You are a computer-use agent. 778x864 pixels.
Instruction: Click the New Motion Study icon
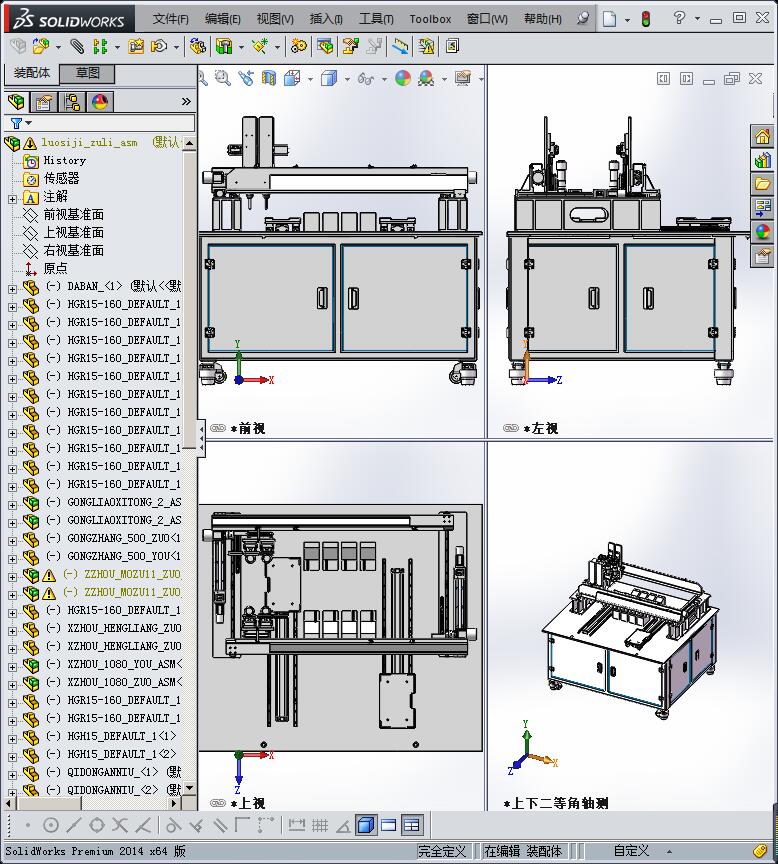[299, 46]
